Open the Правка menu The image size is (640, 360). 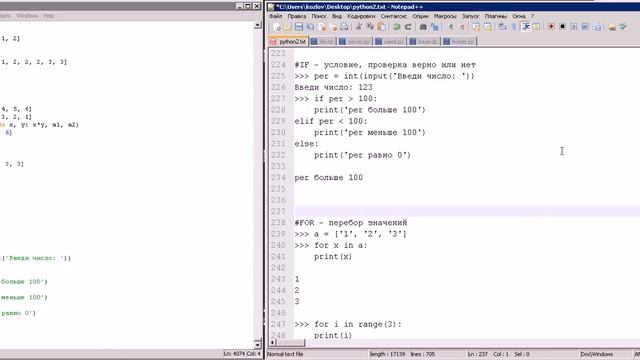tap(297, 16)
